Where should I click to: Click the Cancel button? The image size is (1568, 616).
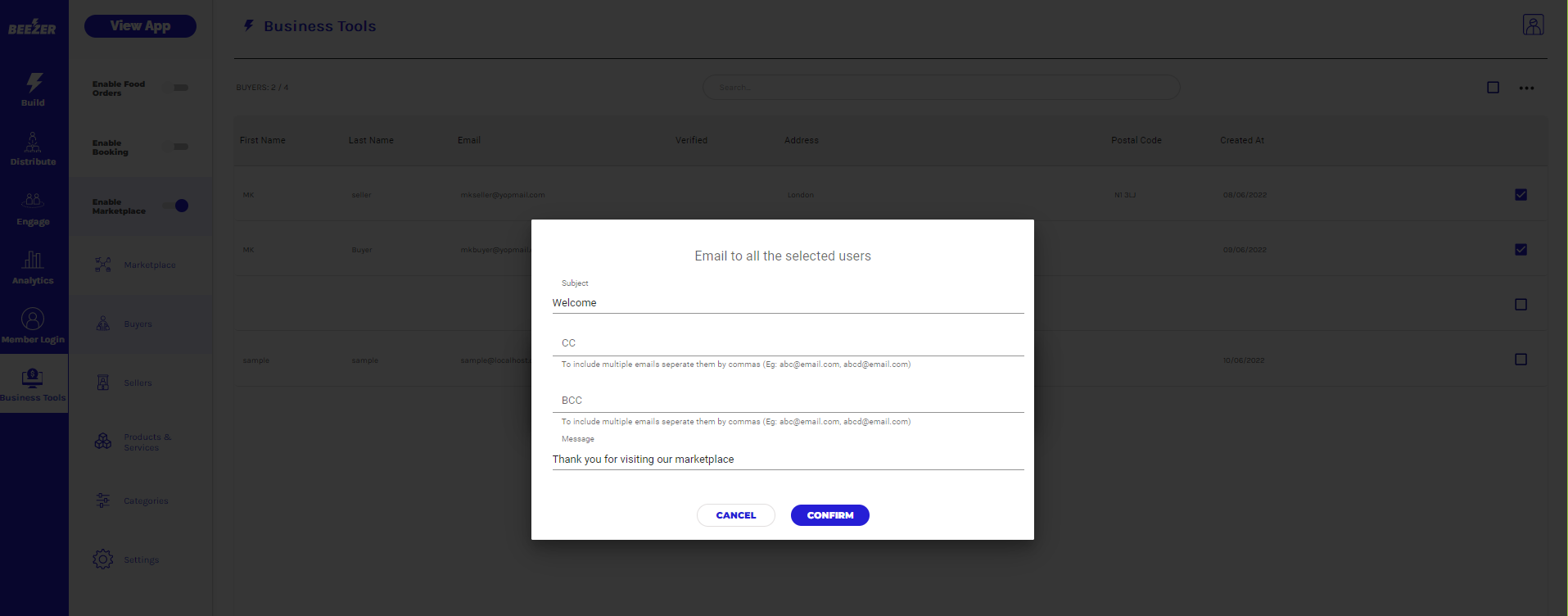coord(735,515)
